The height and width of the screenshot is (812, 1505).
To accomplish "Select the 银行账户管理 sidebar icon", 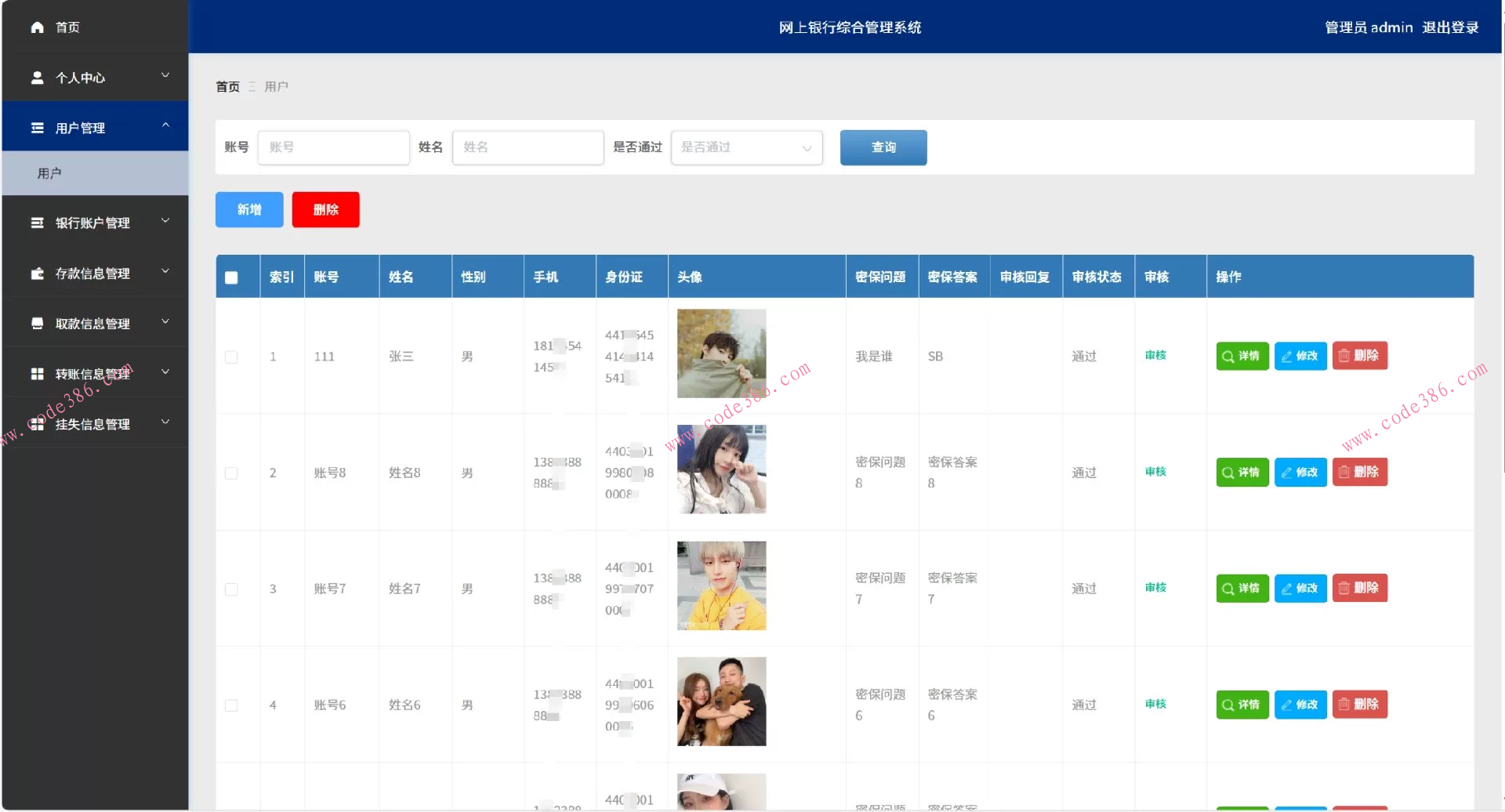I will click(x=37, y=222).
